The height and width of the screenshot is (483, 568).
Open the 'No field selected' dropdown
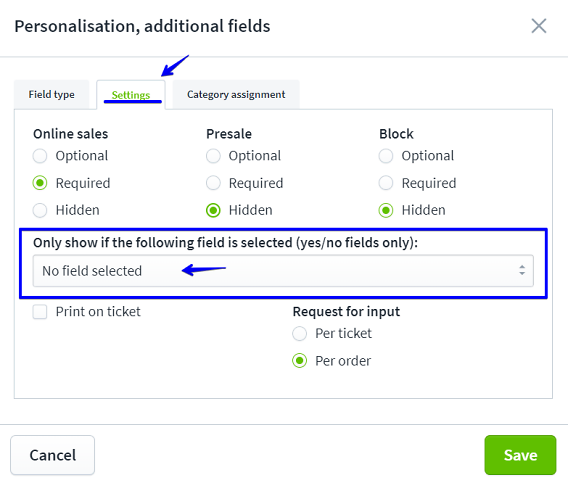click(283, 271)
